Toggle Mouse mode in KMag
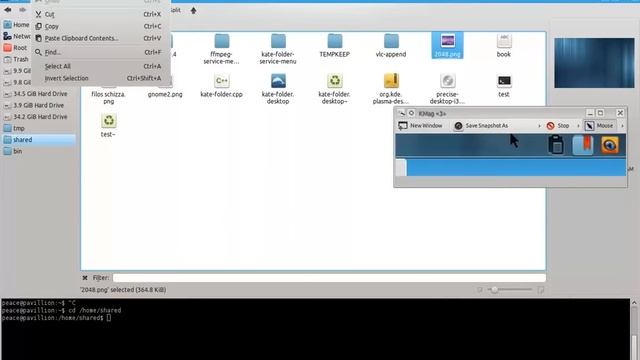This screenshot has height=360, width=640. pos(600,126)
